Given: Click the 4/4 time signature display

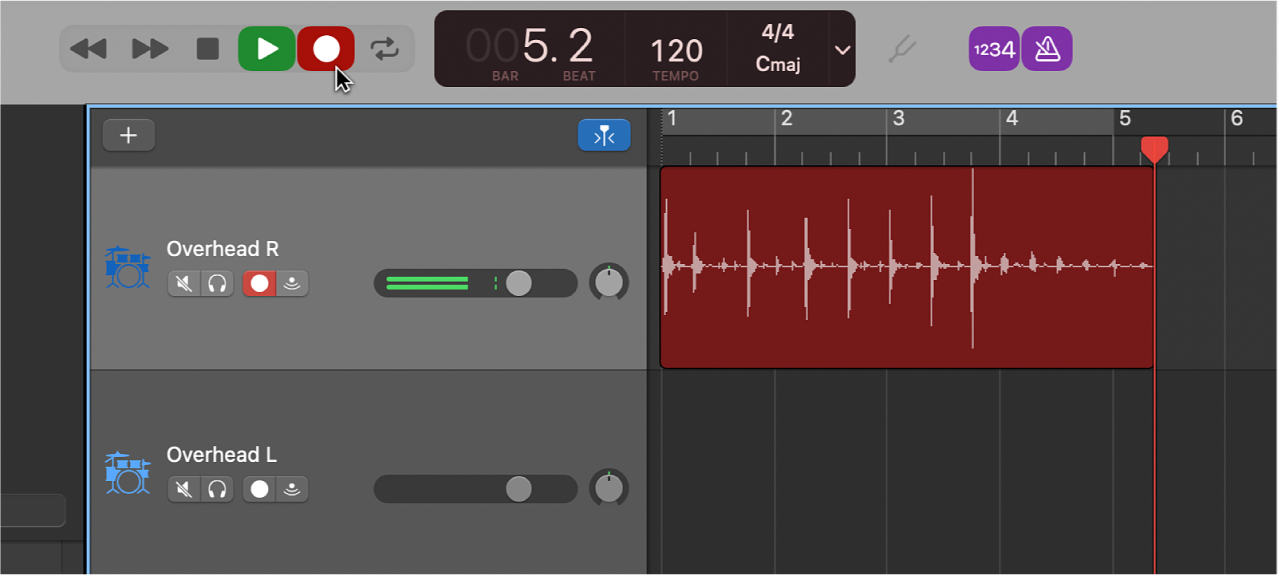Looking at the screenshot, I should [778, 36].
